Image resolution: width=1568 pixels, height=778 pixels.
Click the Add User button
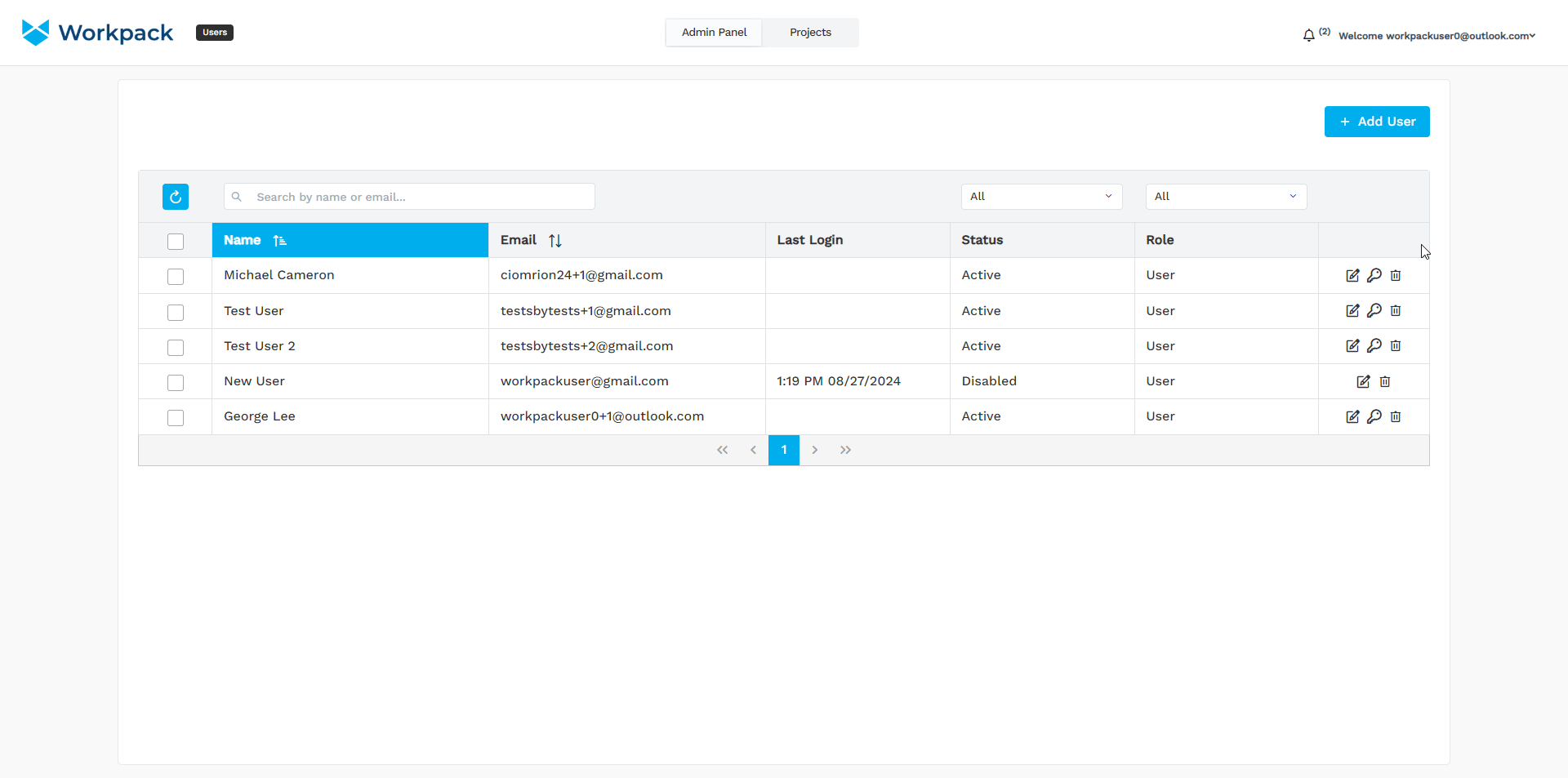tap(1377, 122)
